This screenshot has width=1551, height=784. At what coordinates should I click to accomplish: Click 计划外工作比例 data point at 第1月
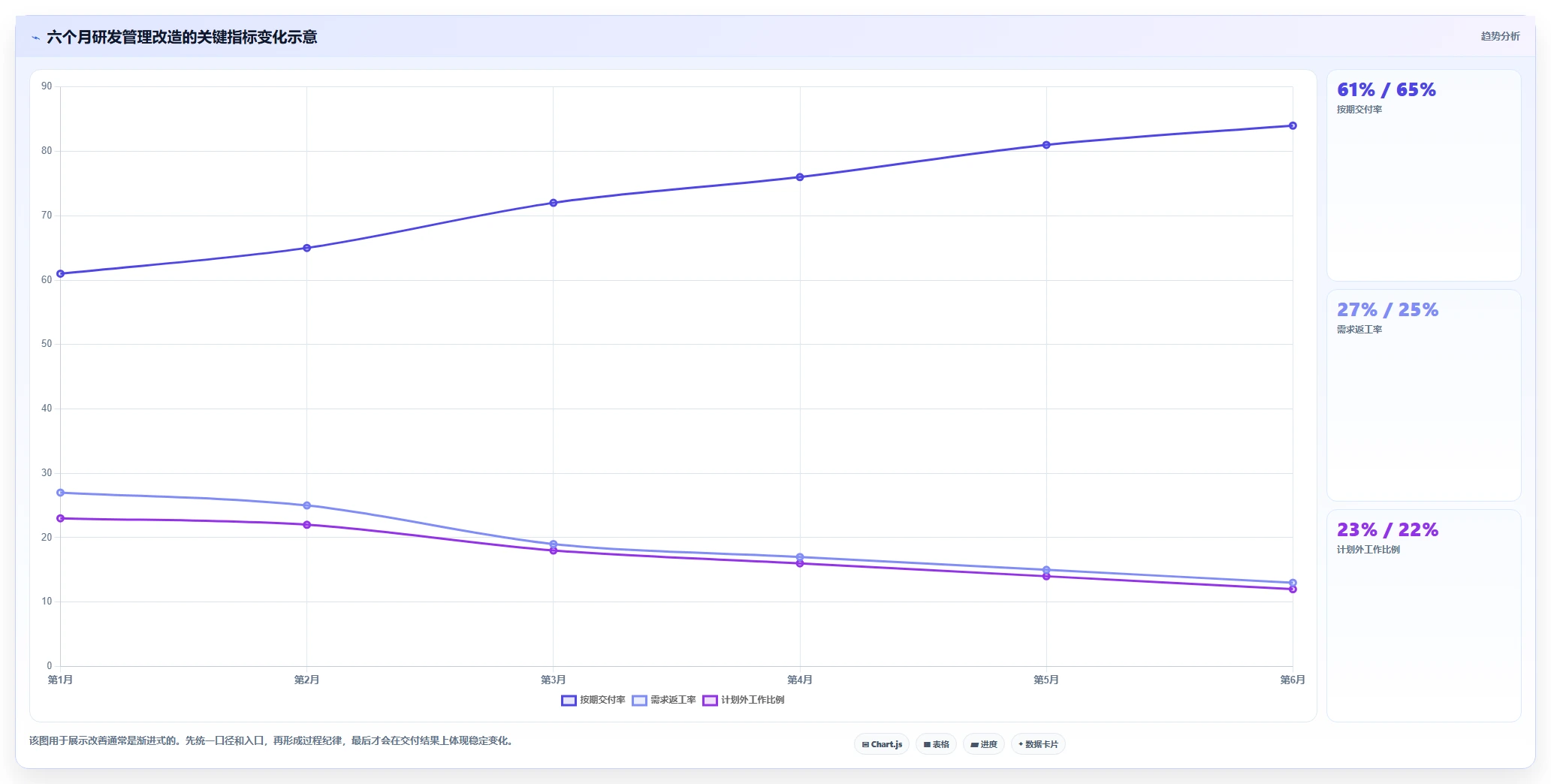(x=60, y=518)
